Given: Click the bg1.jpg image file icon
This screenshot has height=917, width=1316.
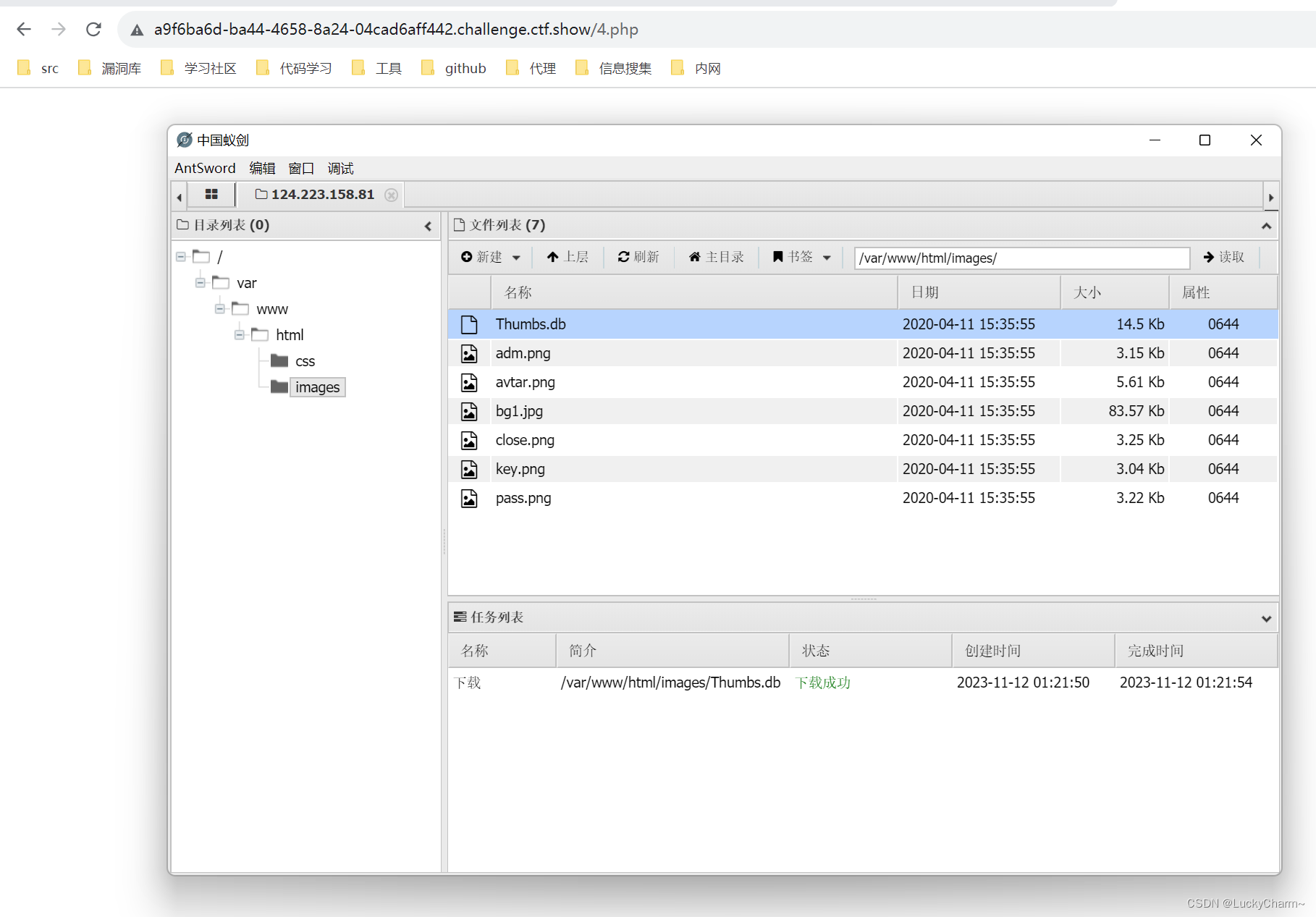Looking at the screenshot, I should (469, 411).
